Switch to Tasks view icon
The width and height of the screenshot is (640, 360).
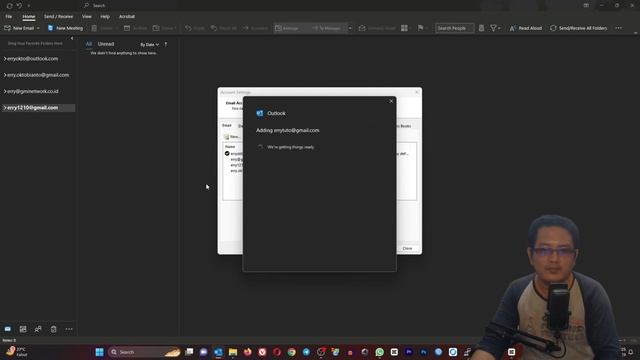point(53,329)
